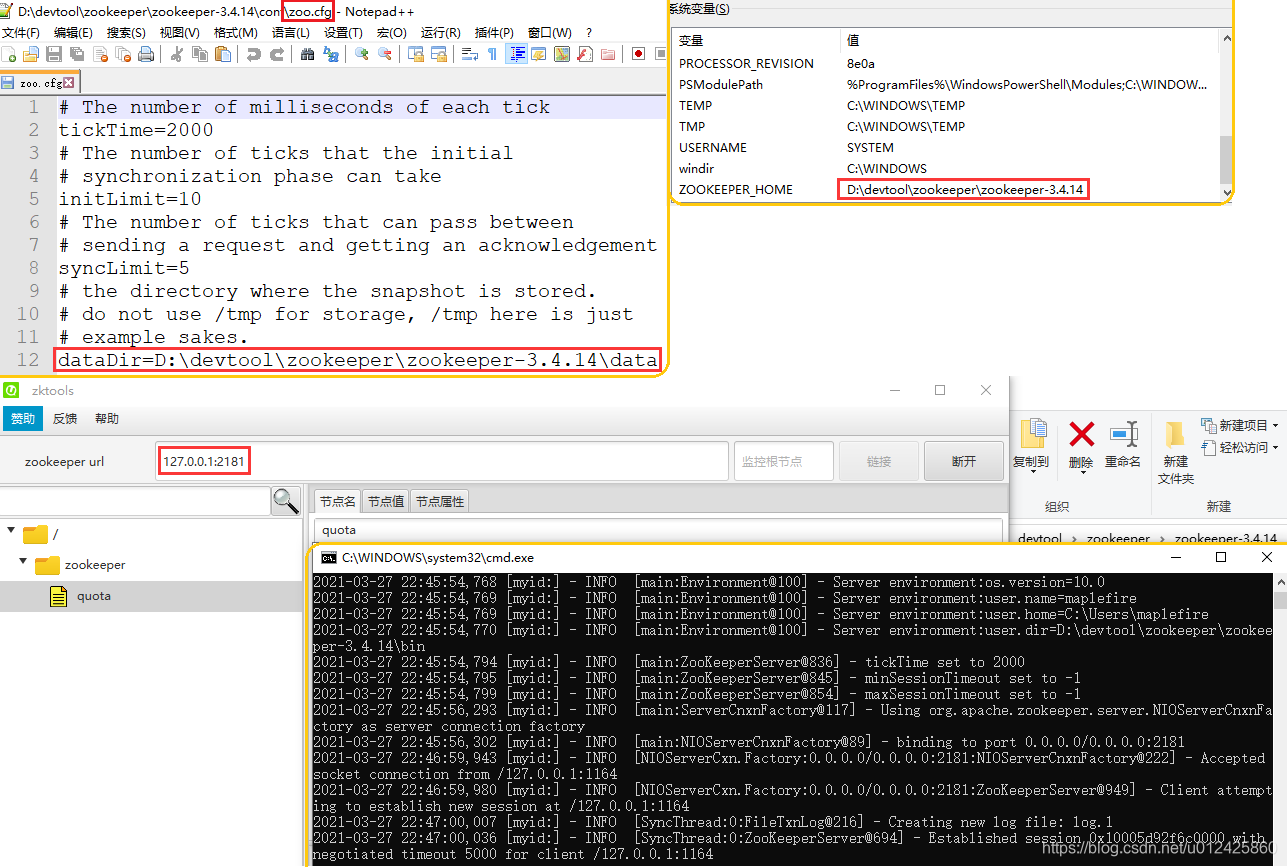1287x867 pixels.
Task: Select the zoo.cfg document tab
Action: coord(39,83)
